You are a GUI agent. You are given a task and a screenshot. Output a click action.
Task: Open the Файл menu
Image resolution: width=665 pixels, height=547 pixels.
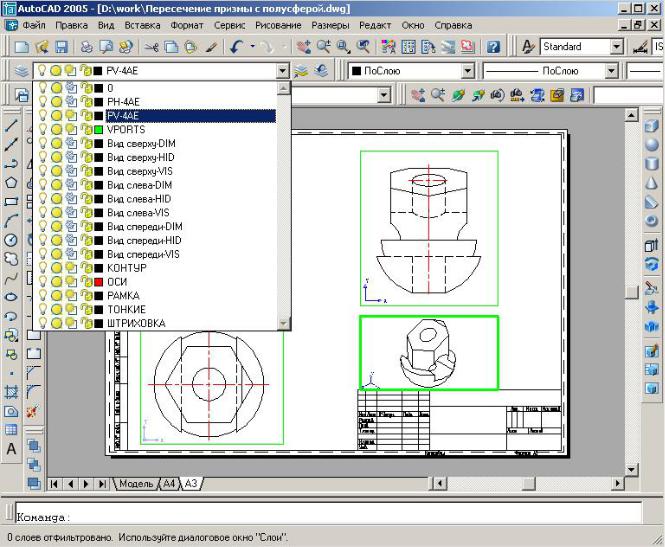tap(34, 25)
